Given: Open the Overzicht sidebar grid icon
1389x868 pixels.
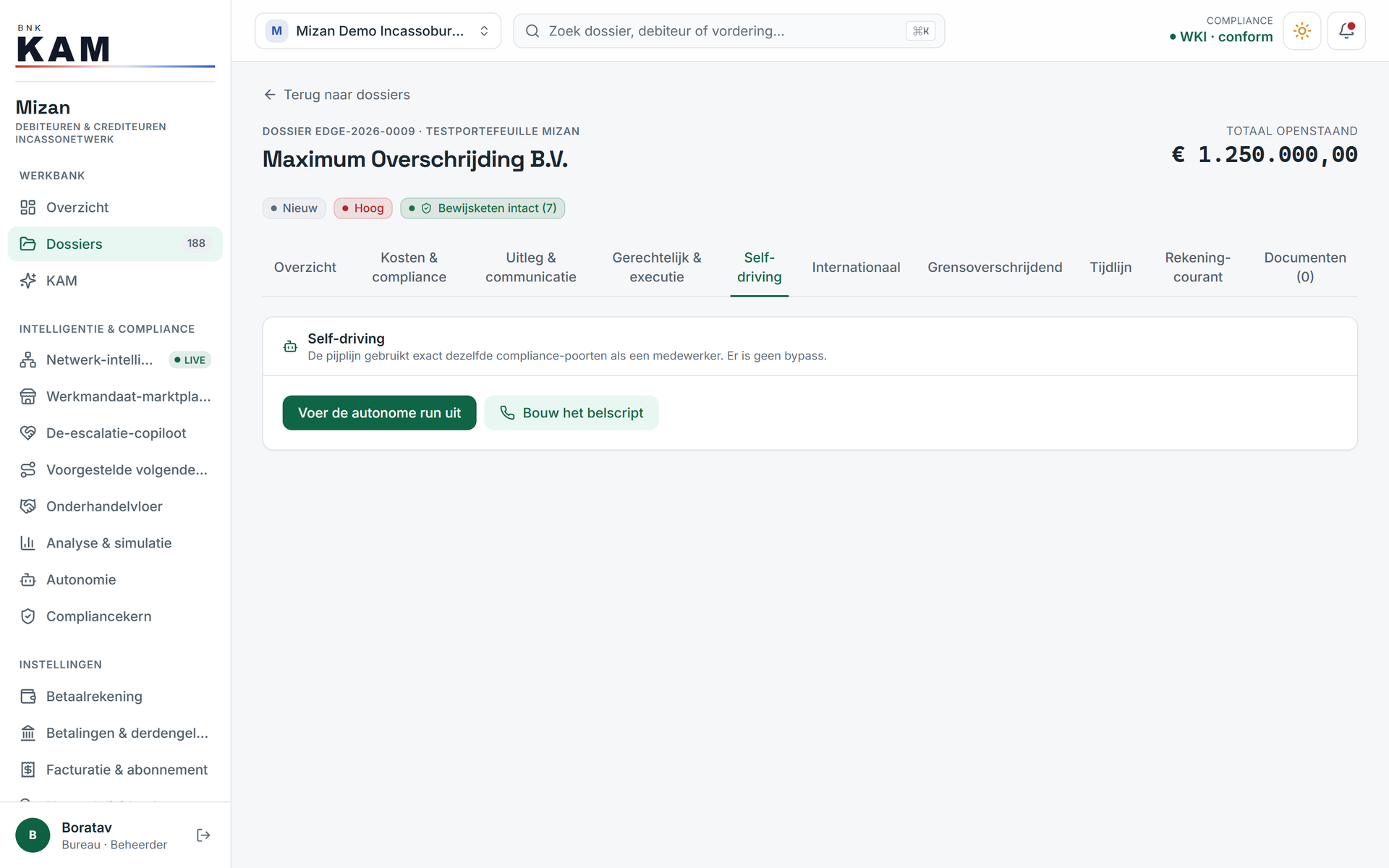Looking at the screenshot, I should click(27, 208).
